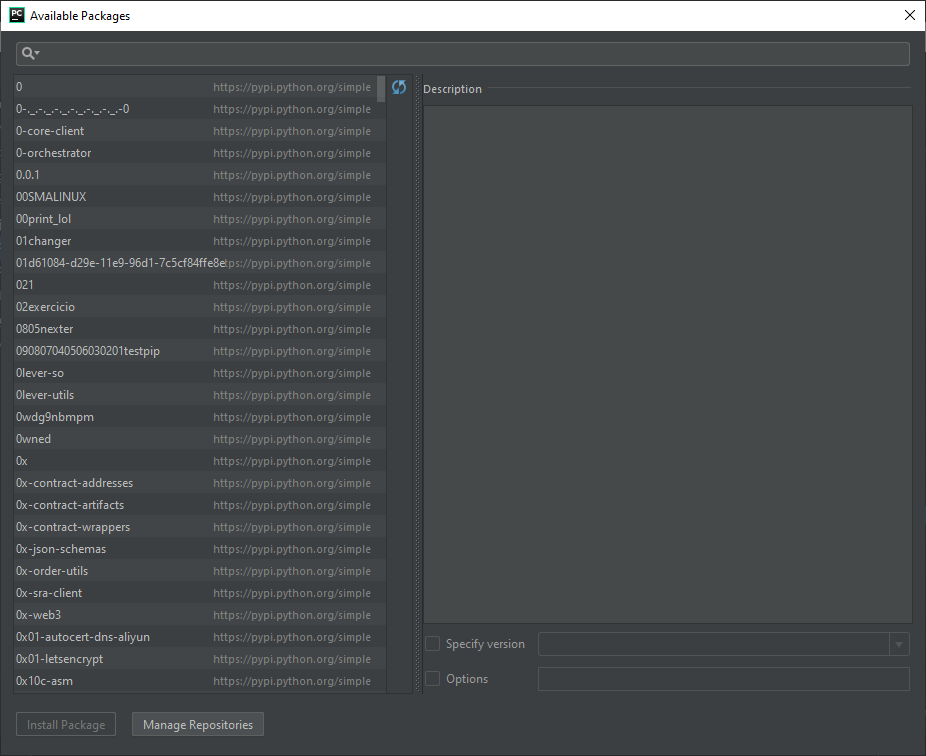Select the 0x-contract-addresses package
926x756 pixels.
(200, 483)
